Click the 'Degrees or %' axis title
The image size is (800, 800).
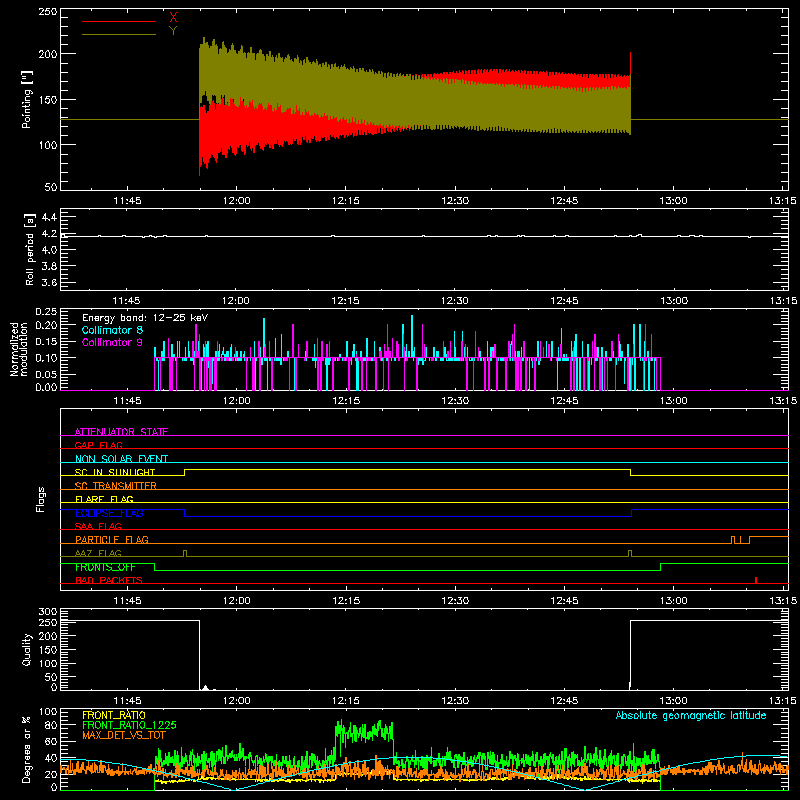point(27,749)
